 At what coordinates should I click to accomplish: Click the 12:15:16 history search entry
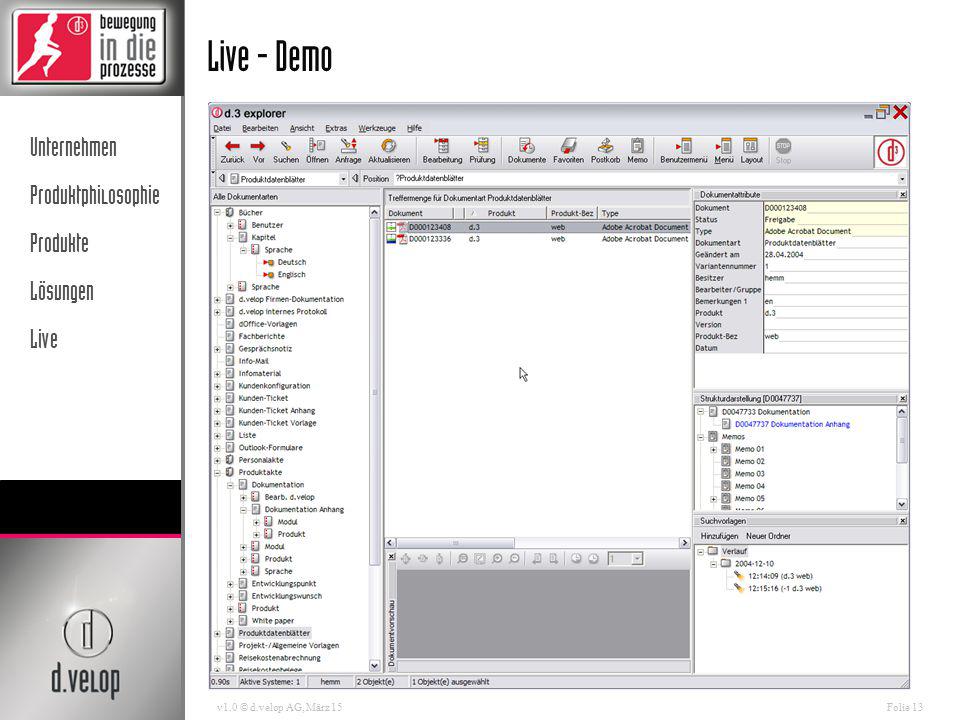[784, 588]
